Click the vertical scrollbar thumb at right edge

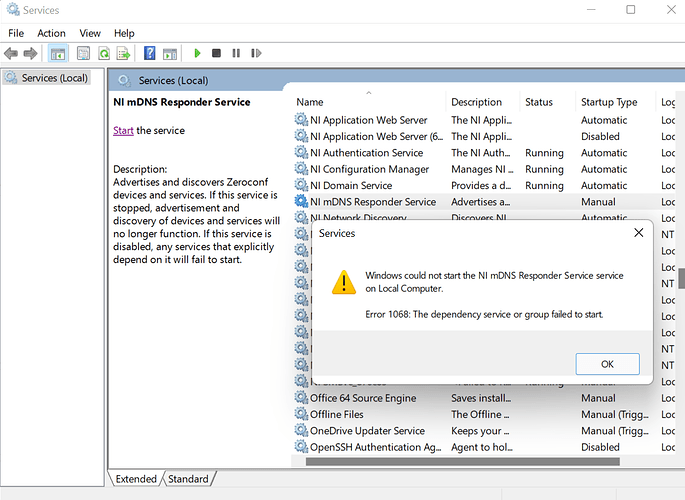click(682, 279)
